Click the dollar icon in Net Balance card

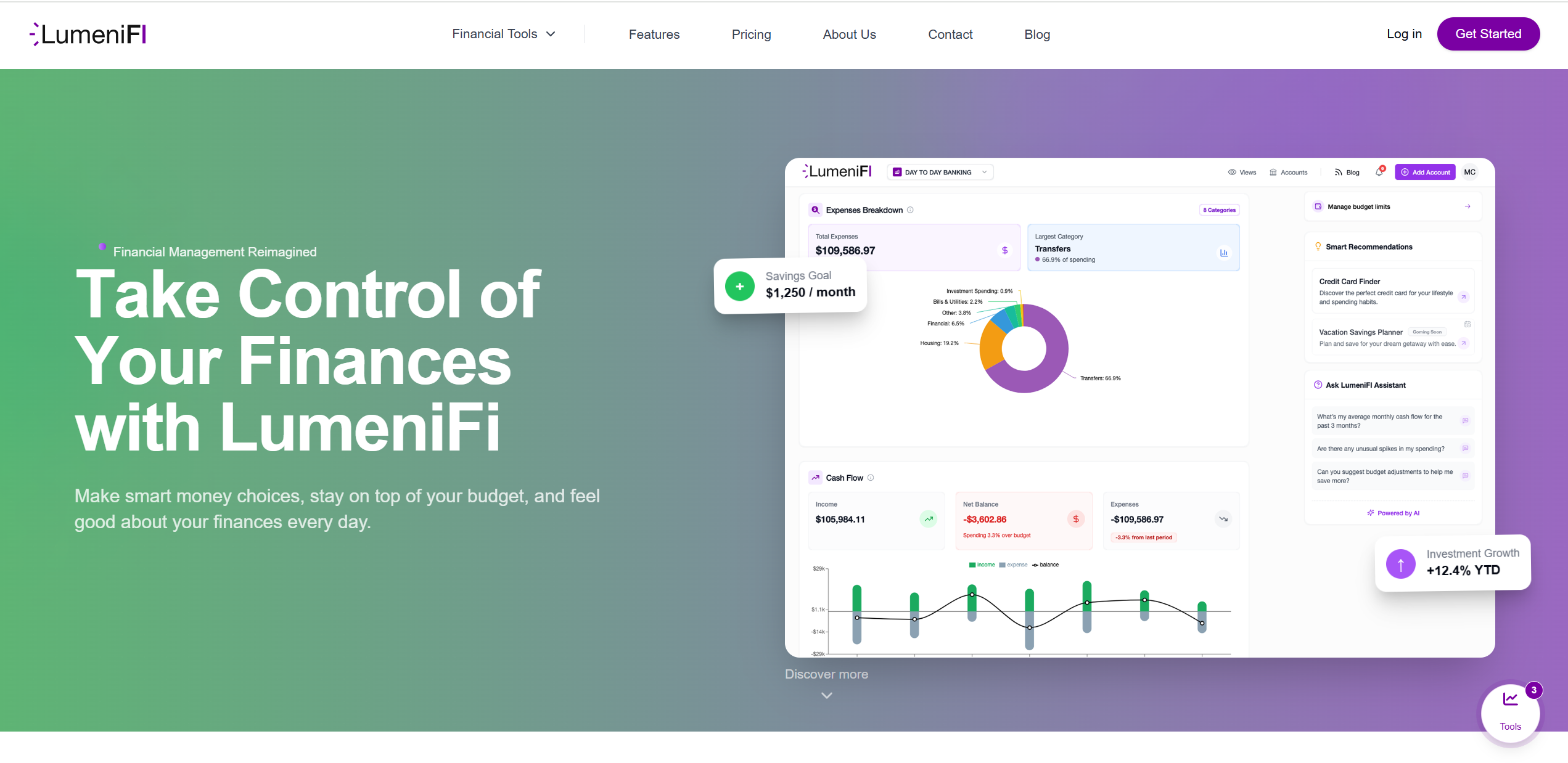tap(1075, 519)
